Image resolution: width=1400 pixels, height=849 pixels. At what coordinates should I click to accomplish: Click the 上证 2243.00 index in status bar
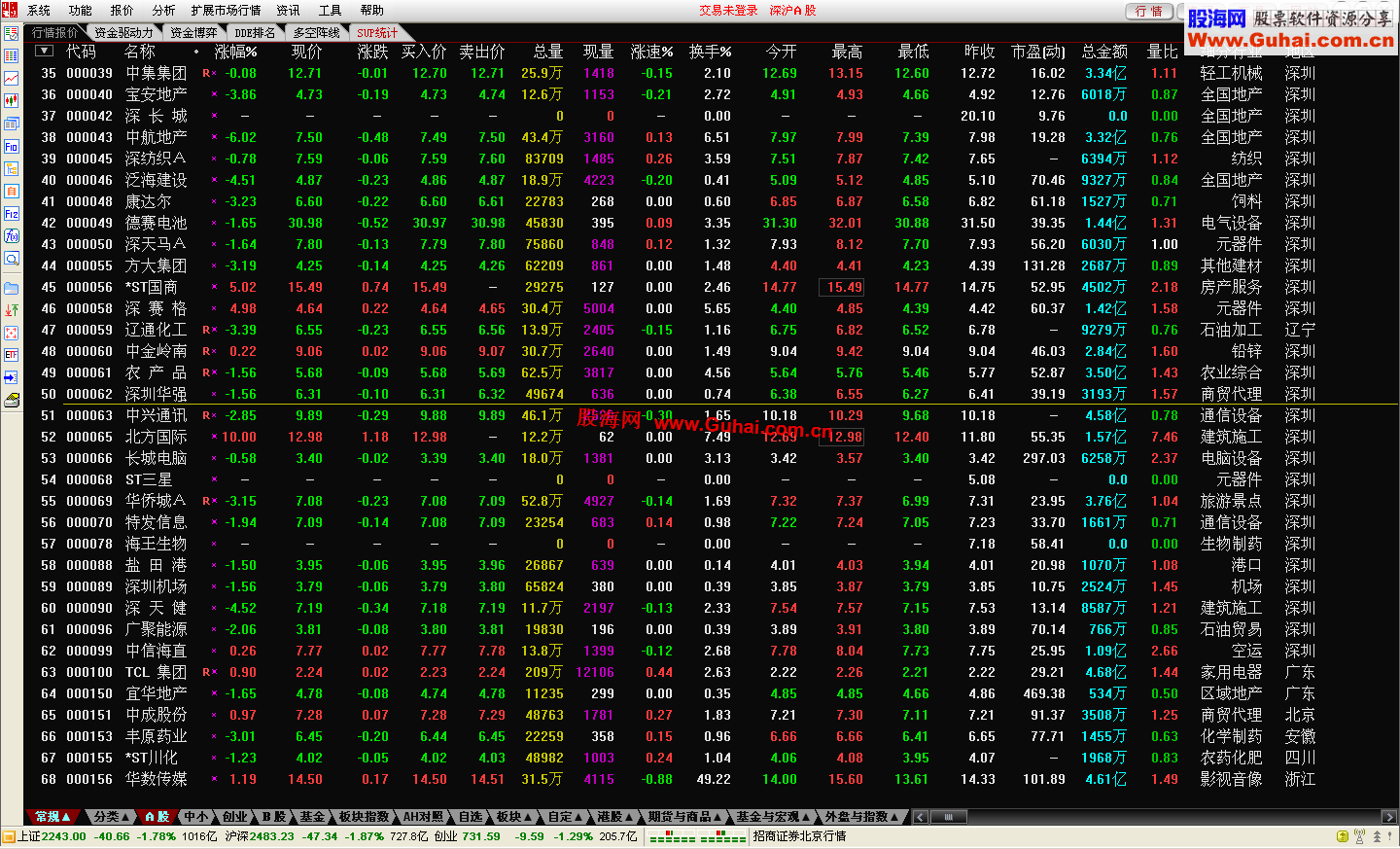click(x=52, y=836)
